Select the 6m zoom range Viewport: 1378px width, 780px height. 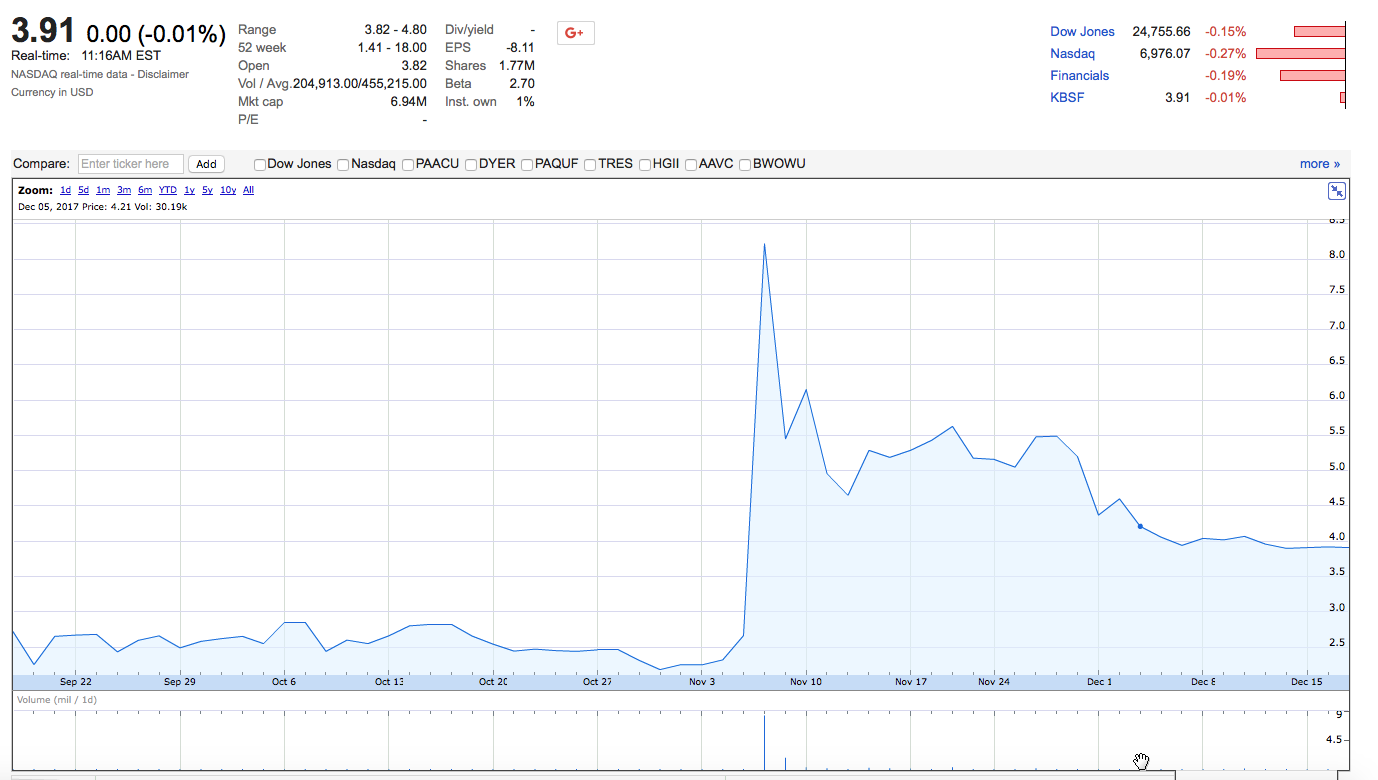click(x=145, y=190)
